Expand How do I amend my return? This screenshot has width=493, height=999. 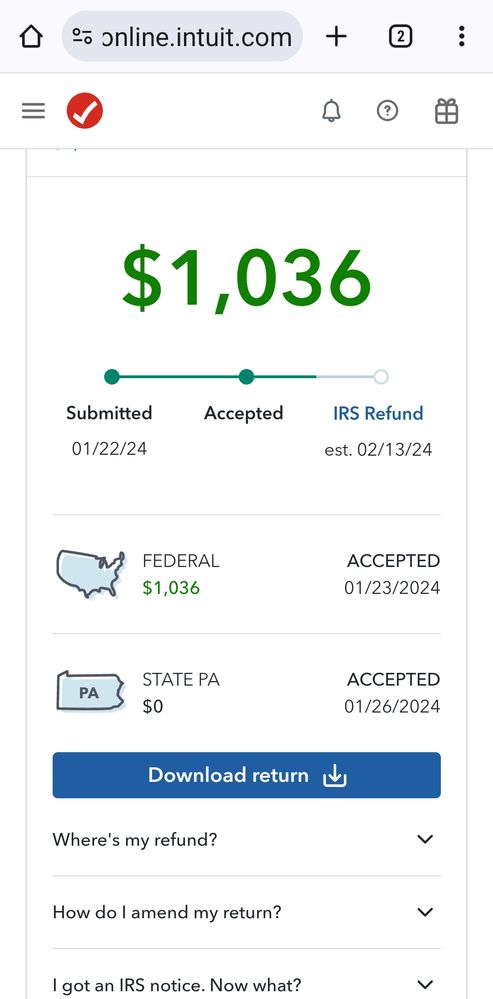coord(246,912)
